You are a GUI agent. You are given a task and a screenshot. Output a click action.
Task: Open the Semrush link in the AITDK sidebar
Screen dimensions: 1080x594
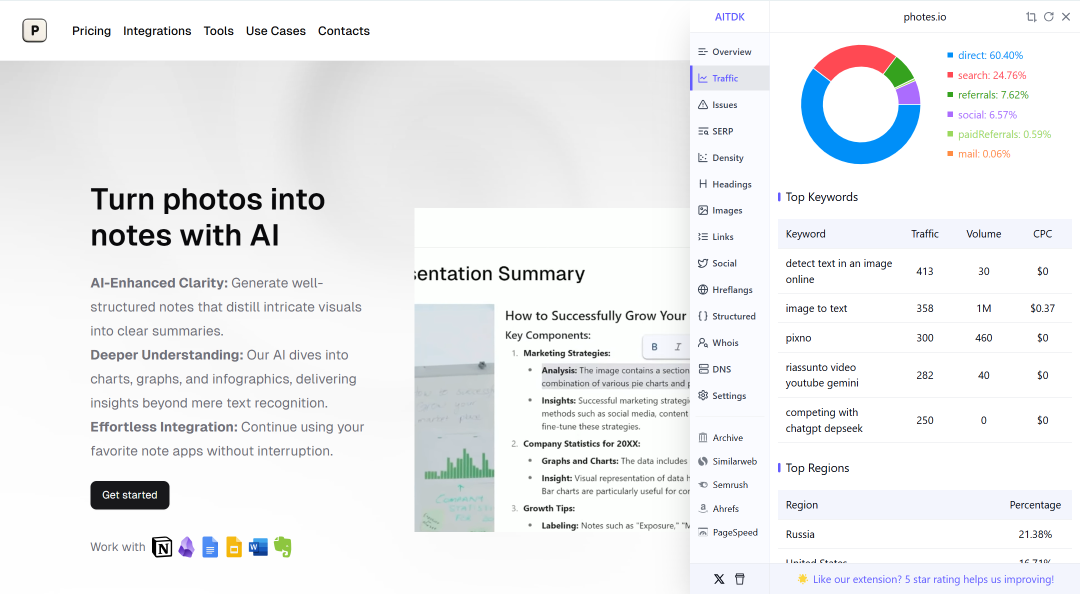coord(729,484)
